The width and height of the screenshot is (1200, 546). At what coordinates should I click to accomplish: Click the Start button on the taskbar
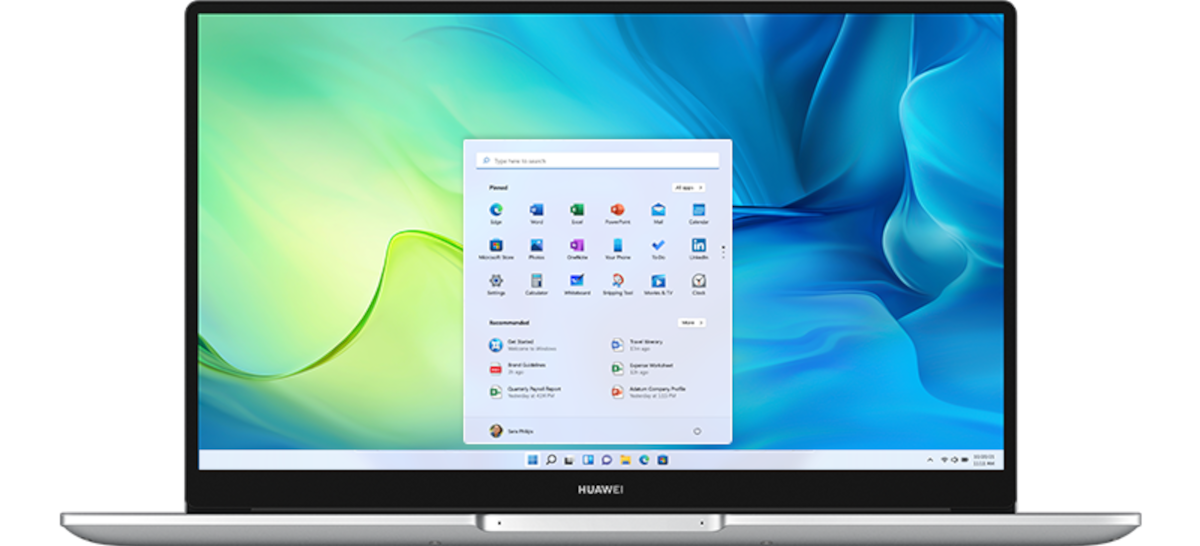coord(532,460)
